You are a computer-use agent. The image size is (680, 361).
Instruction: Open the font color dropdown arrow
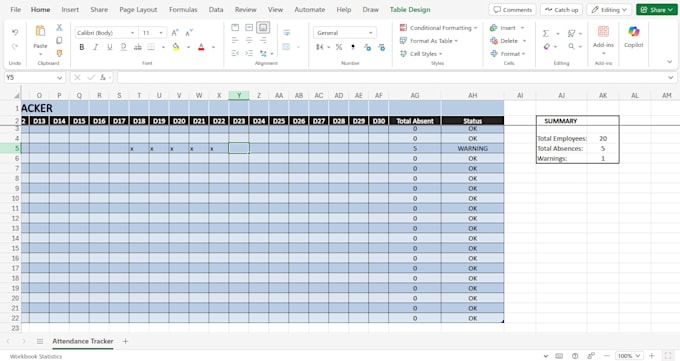coord(213,47)
